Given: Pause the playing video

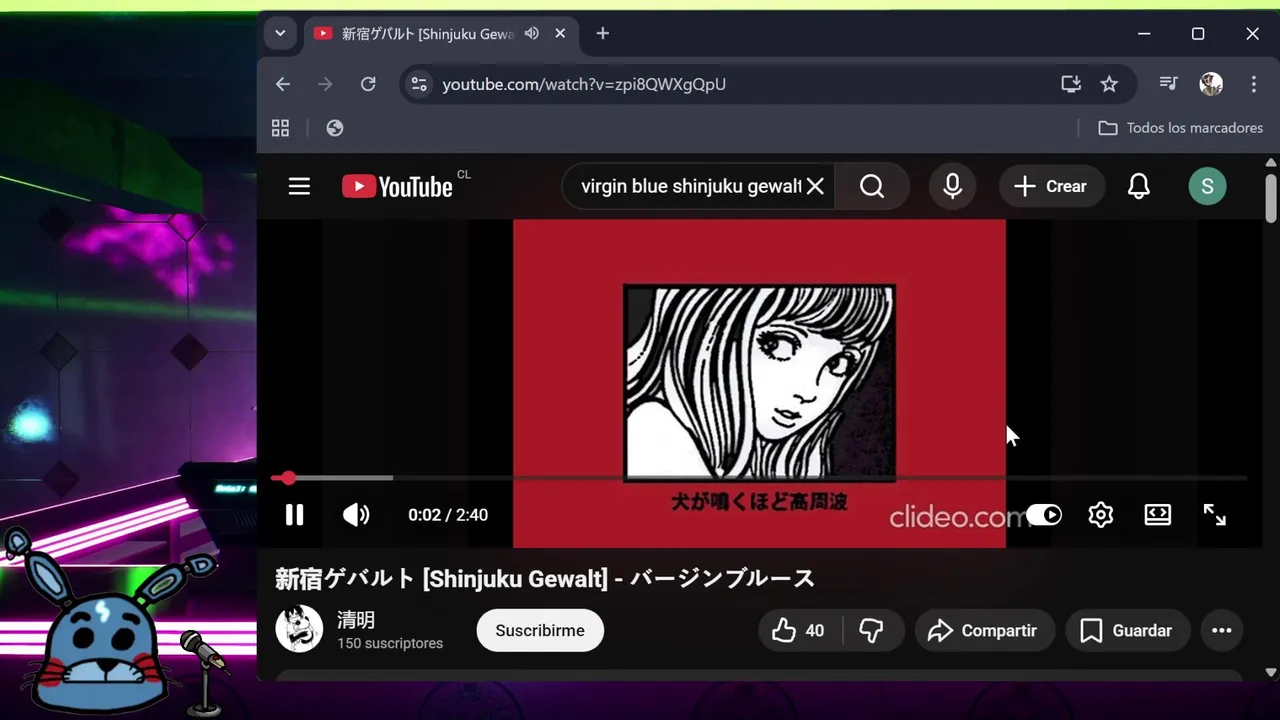Looking at the screenshot, I should pyautogui.click(x=294, y=515).
